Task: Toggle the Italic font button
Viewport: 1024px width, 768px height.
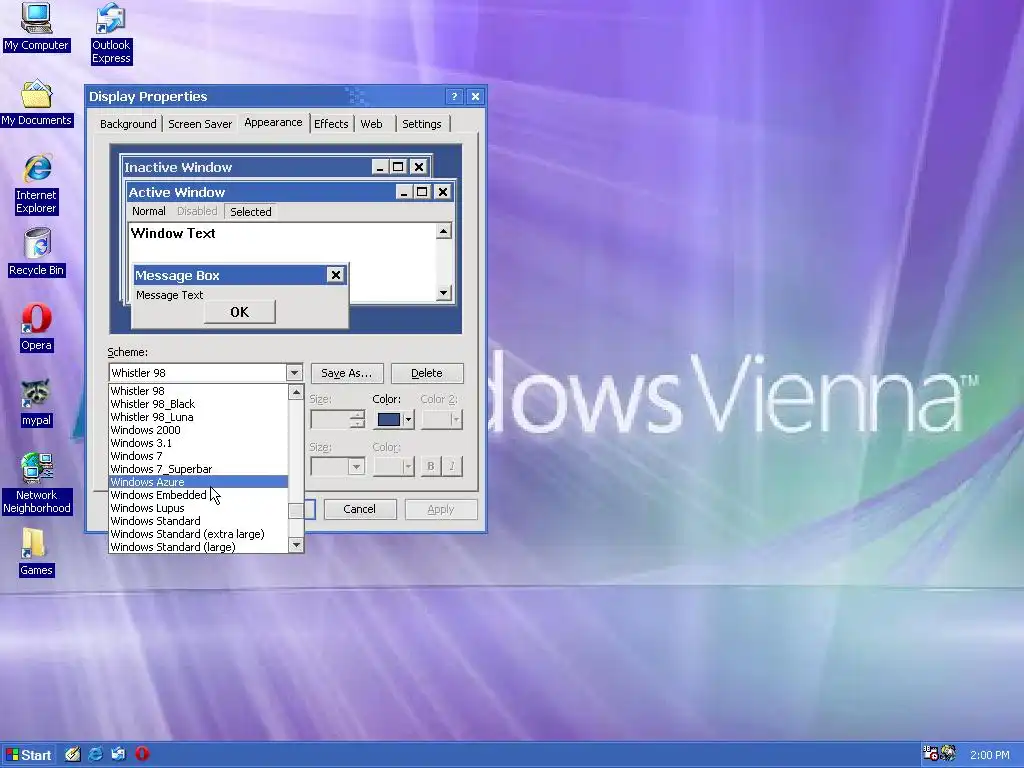Action: coord(452,466)
